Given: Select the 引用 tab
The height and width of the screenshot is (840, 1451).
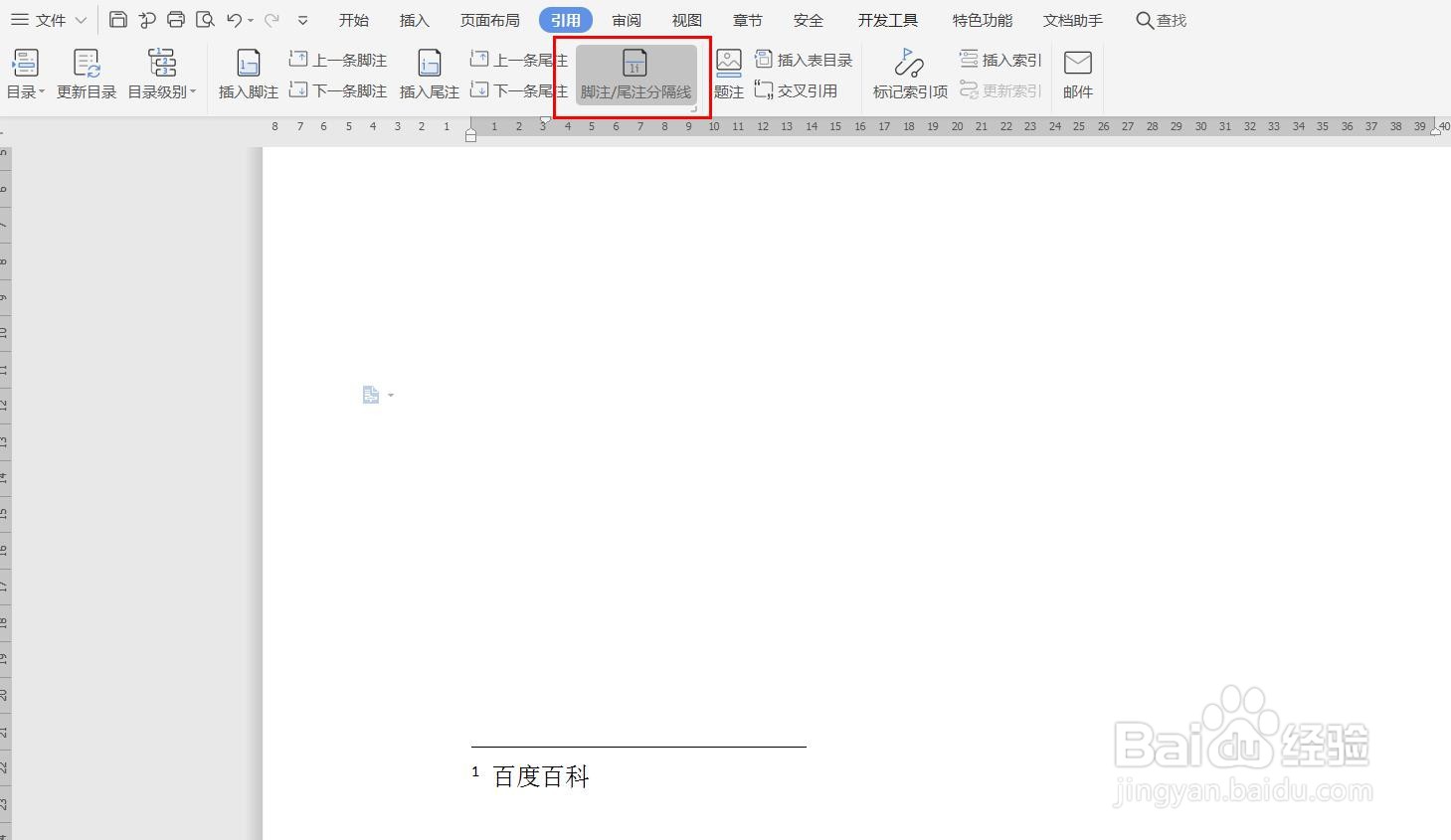Looking at the screenshot, I should (566, 20).
